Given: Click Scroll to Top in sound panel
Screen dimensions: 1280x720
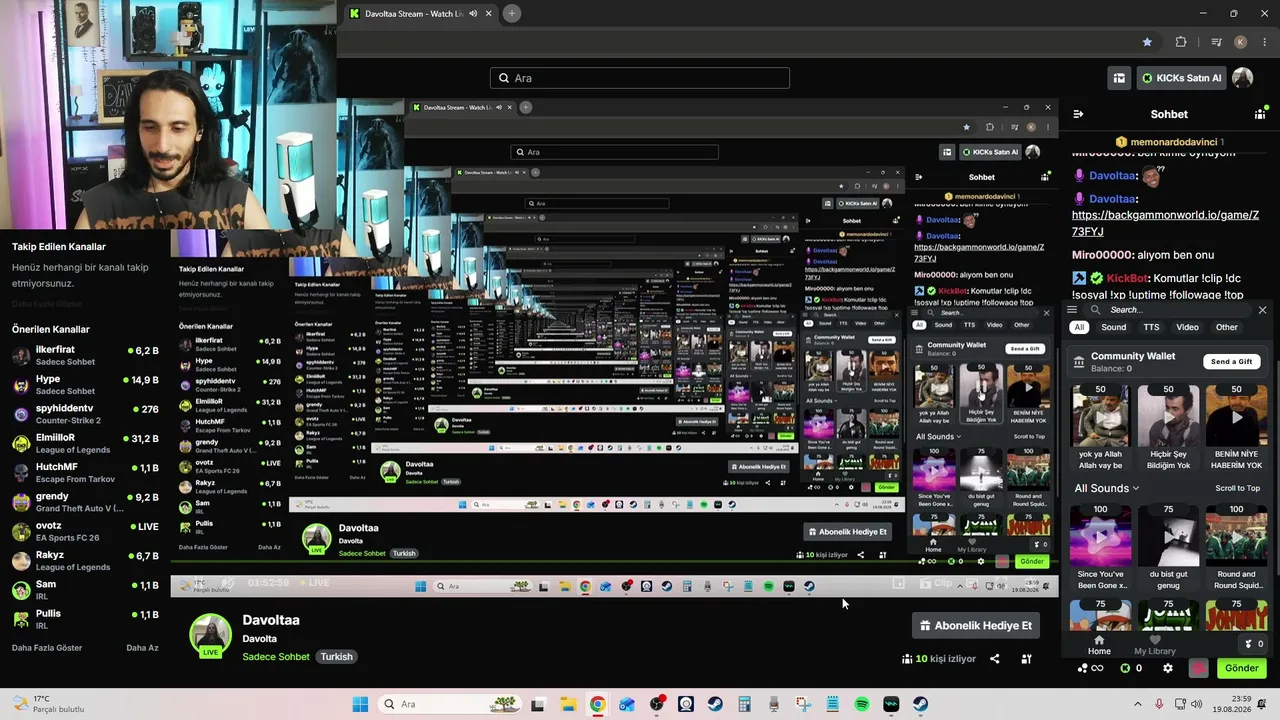Looking at the screenshot, I should [1237, 488].
